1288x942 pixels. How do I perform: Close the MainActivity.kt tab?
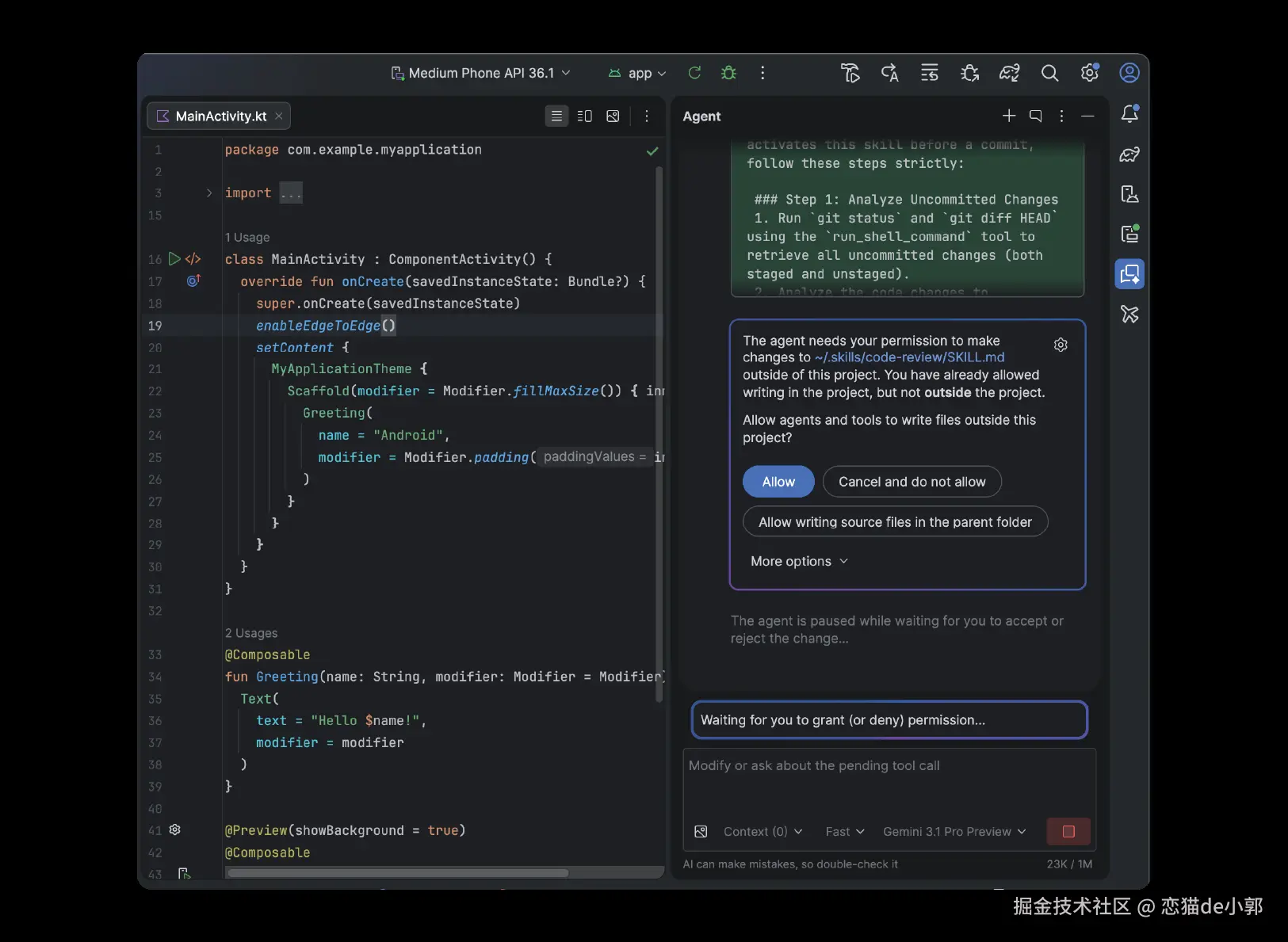tap(279, 116)
